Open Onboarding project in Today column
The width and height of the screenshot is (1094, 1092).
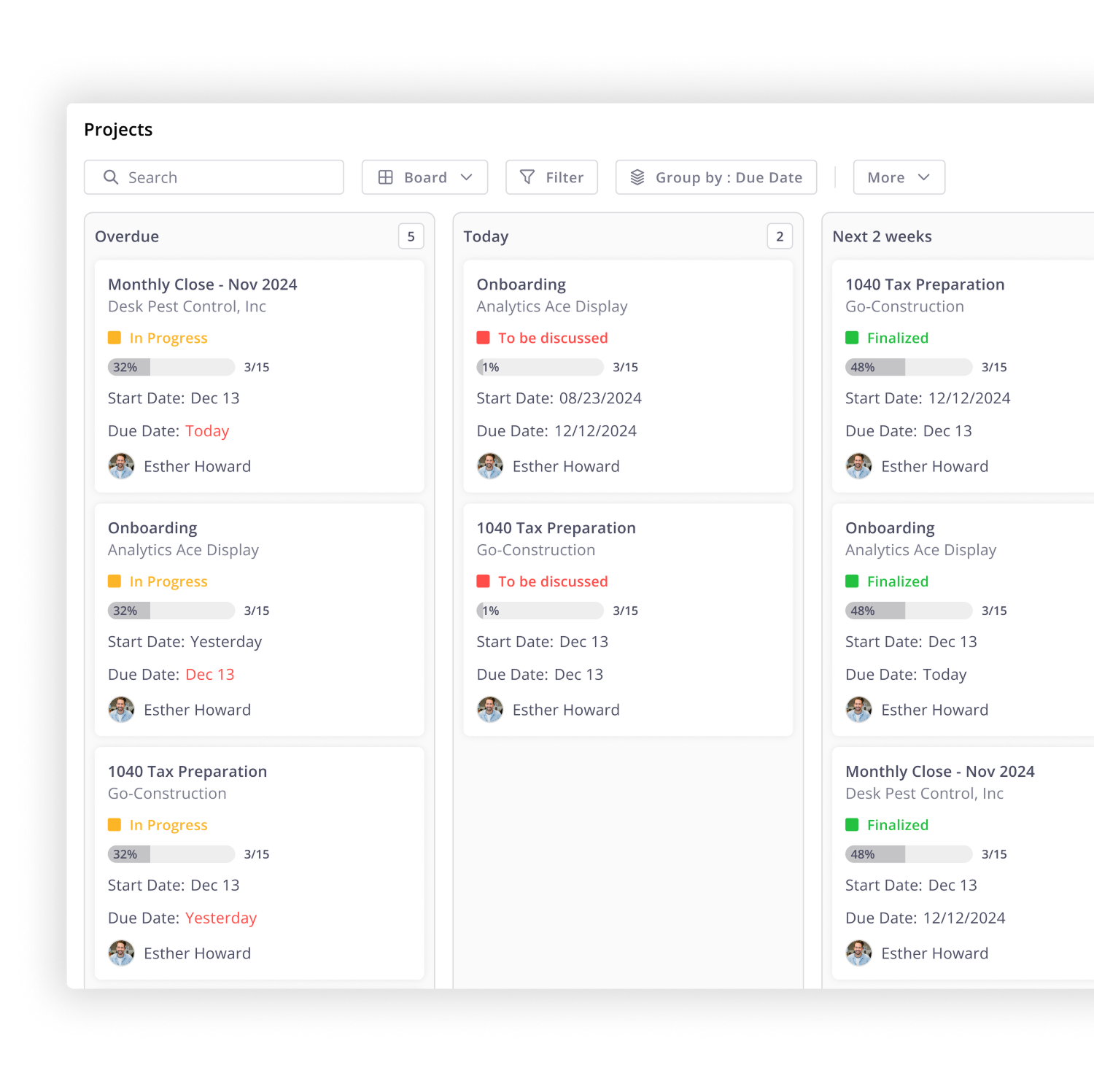click(521, 284)
